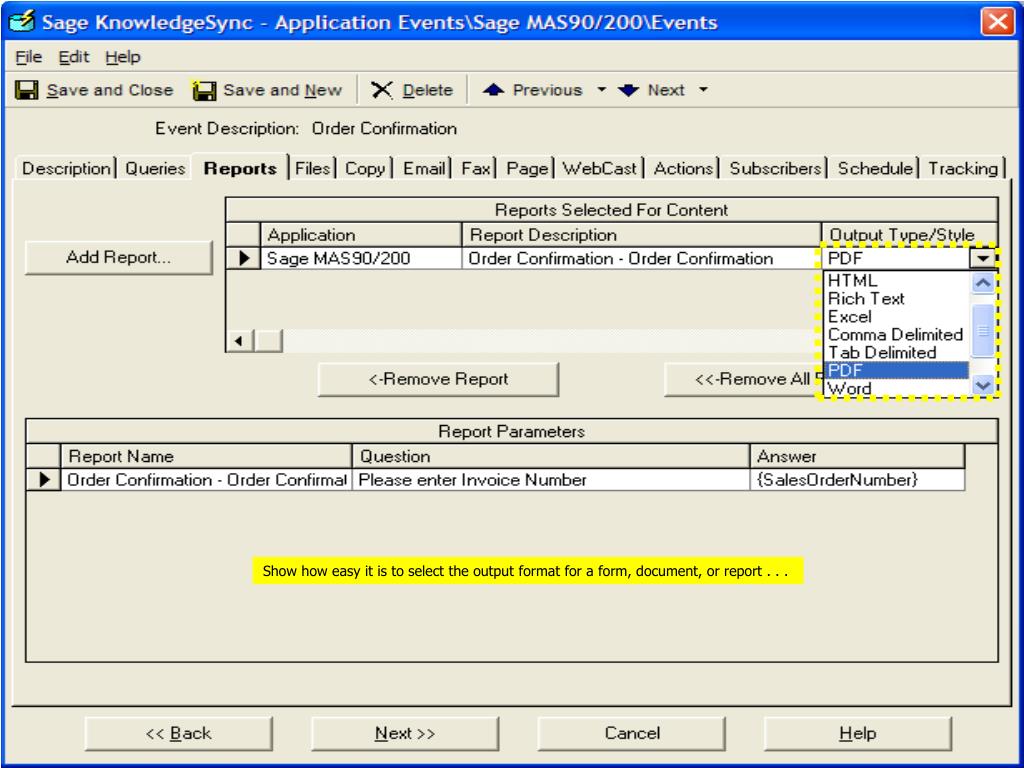The image size is (1024, 768).
Task: Switch to the Fax tab
Action: (475, 168)
